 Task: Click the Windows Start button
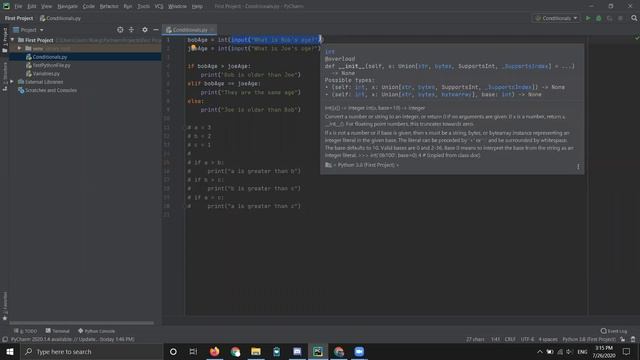[10, 351]
